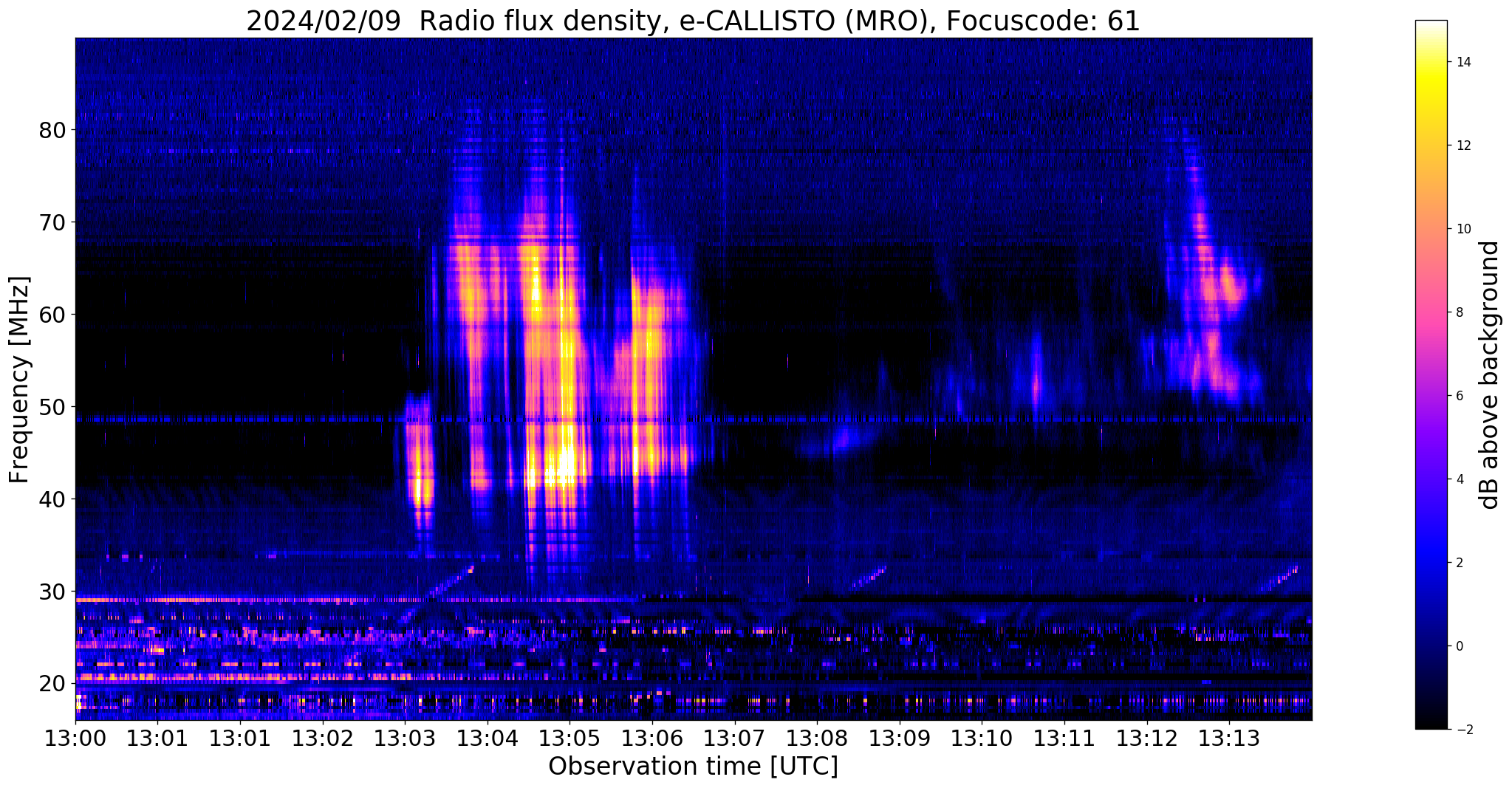This screenshot has width=1512, height=788.
Task: Click the isolated bright burst near 13:03, 40 MHz
Action: [420, 473]
